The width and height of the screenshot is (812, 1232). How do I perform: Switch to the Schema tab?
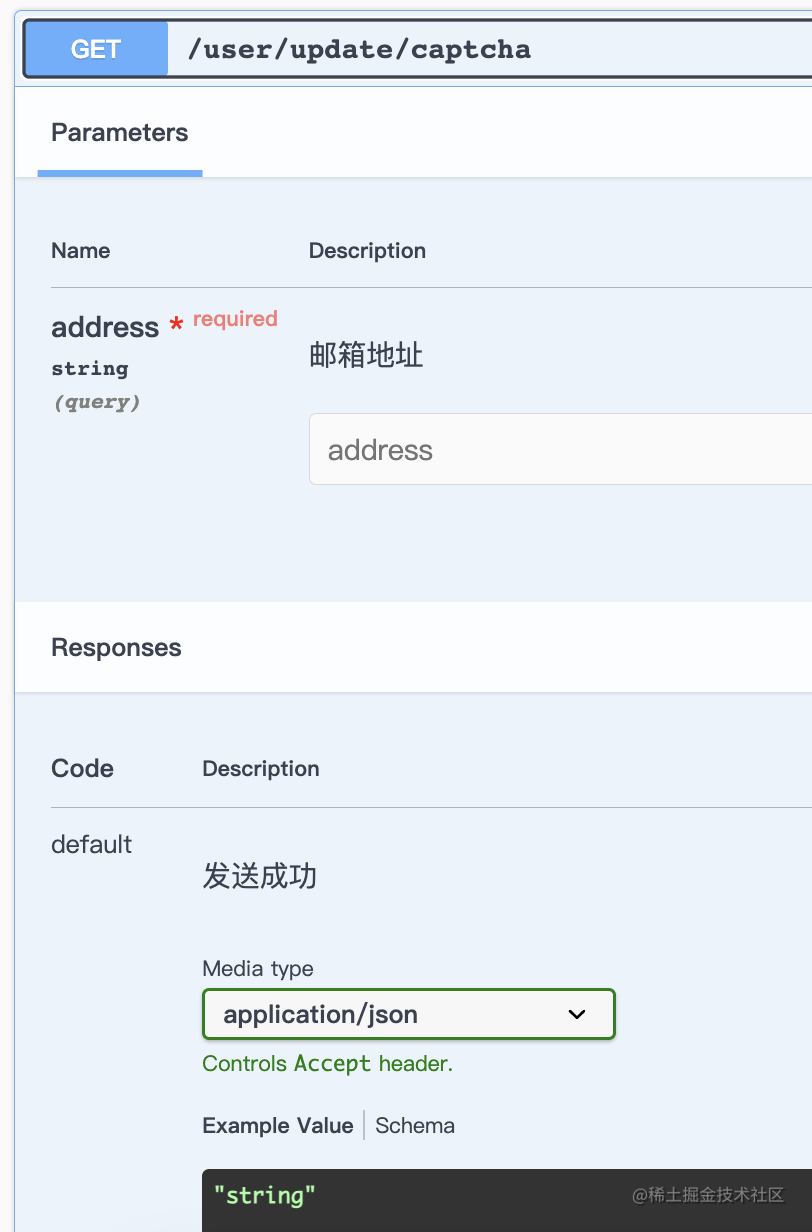click(x=415, y=1125)
